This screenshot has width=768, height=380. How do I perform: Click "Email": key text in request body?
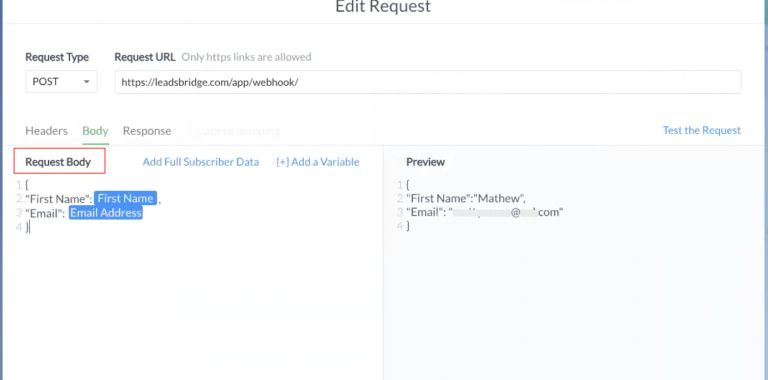(x=45, y=213)
